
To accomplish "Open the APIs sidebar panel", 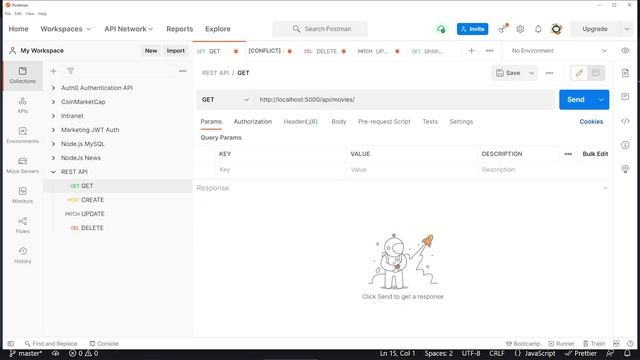I will [x=22, y=105].
